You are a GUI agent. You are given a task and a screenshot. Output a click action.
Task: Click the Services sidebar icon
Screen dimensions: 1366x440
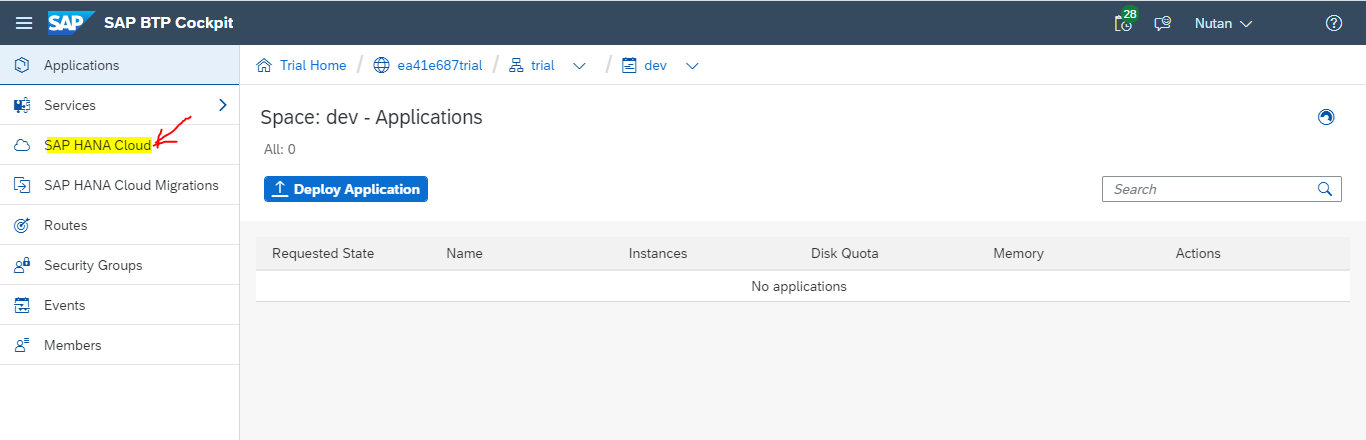tap(22, 105)
